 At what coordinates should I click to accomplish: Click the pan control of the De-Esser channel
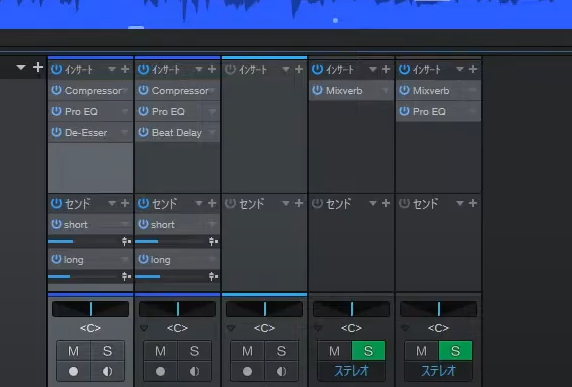point(90,309)
